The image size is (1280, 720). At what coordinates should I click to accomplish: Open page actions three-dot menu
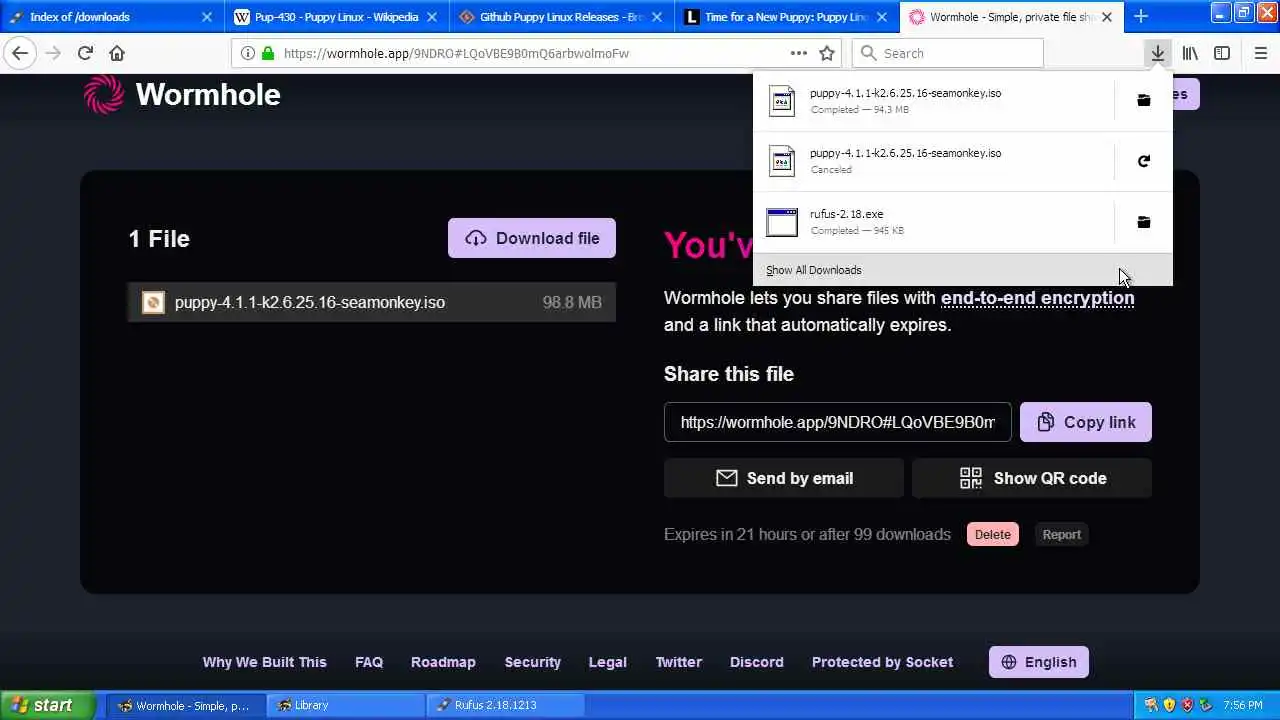798,53
